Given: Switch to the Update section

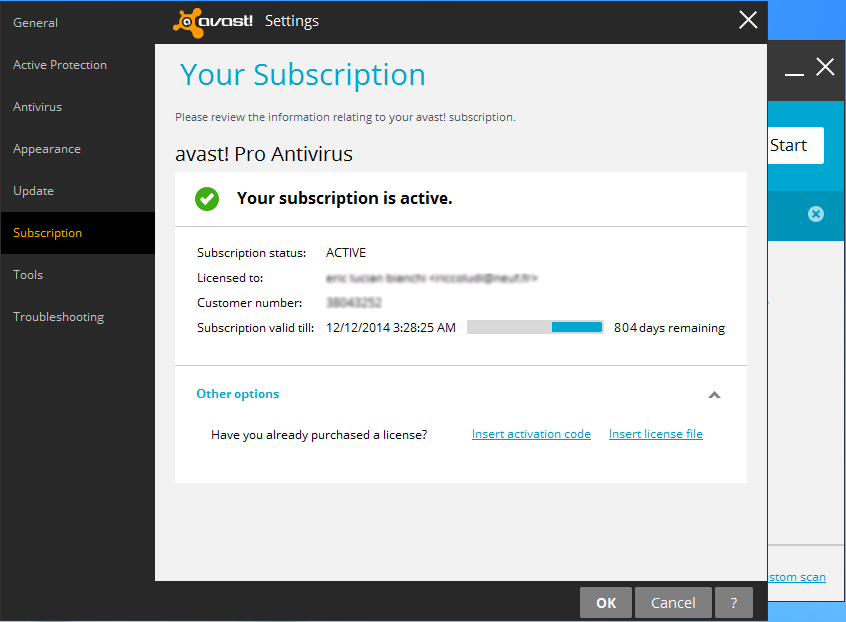Looking at the screenshot, I should [77, 191].
